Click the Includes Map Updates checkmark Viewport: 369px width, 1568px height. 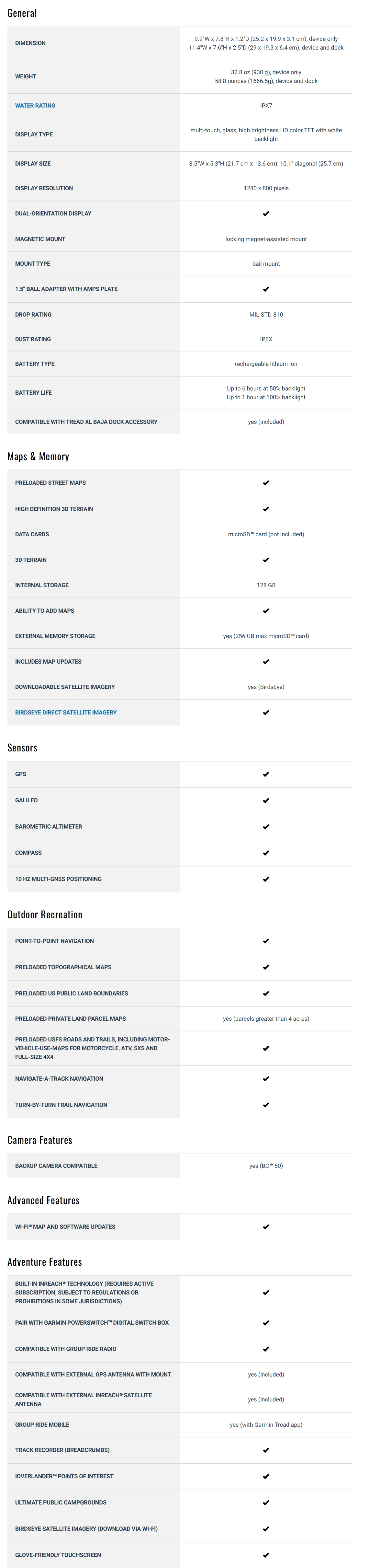click(x=266, y=662)
